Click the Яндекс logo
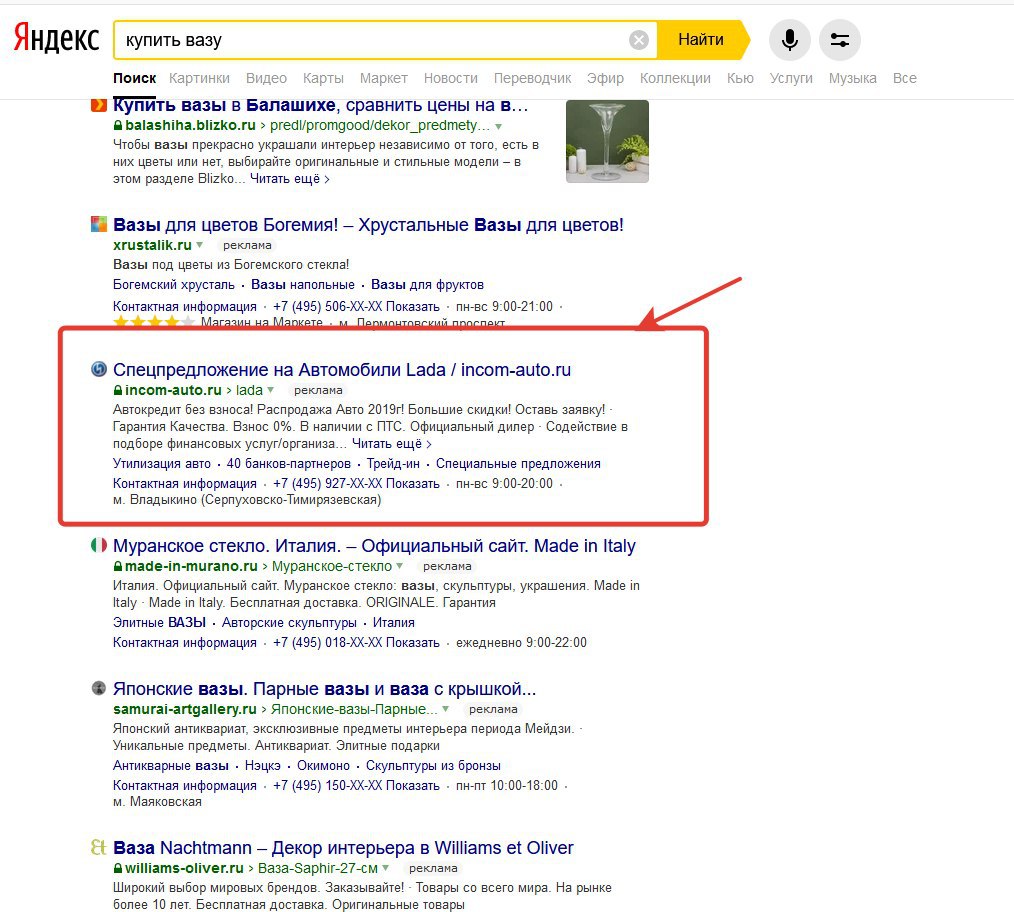 [x=56, y=38]
